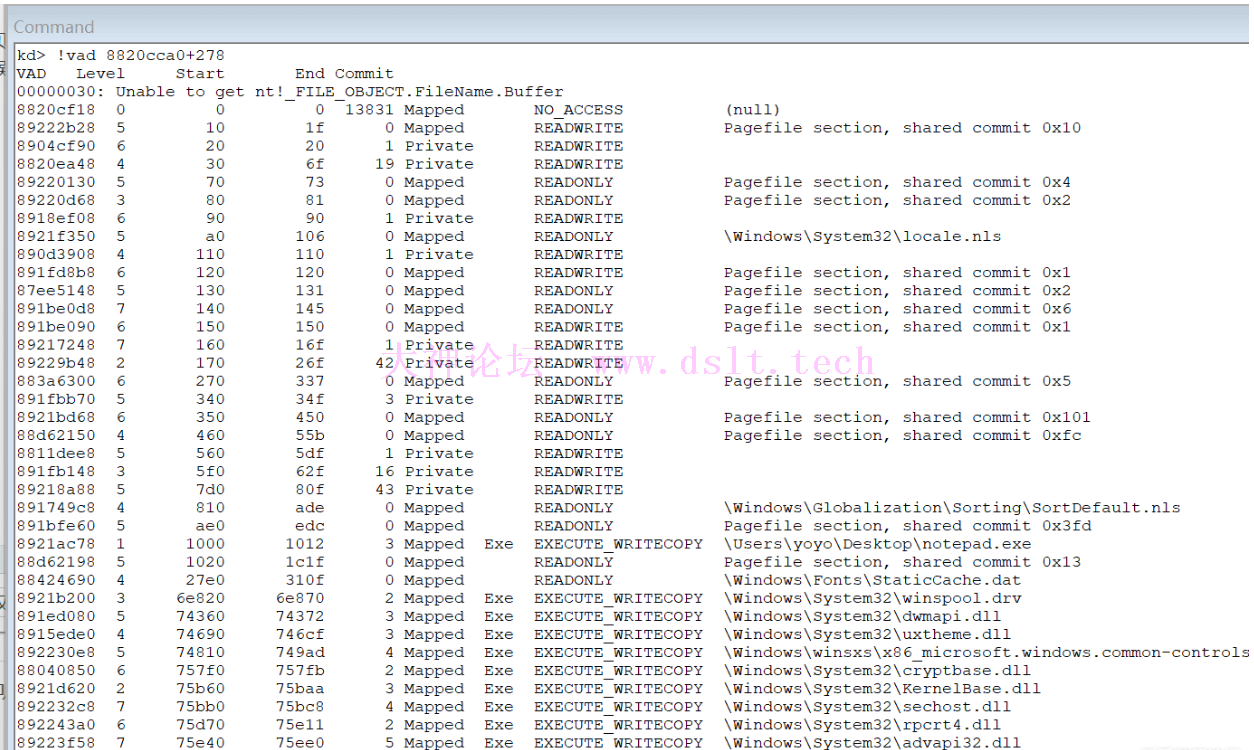The width and height of the screenshot is (1254, 750).
Task: Click the 'Level' column header text
Action: tap(100, 73)
